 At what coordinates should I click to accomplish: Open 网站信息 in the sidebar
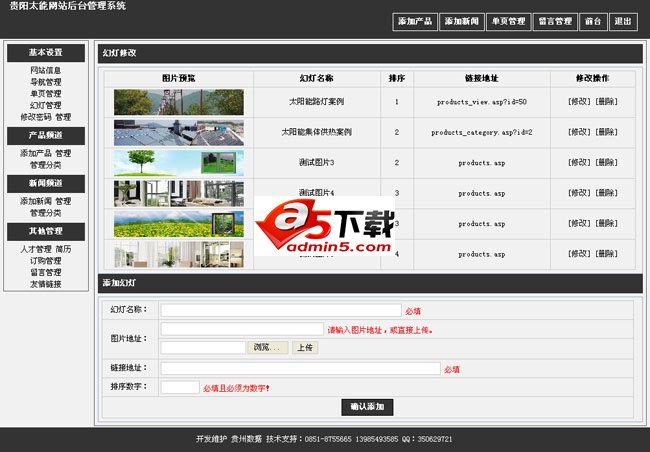pyautogui.click(x=46, y=70)
